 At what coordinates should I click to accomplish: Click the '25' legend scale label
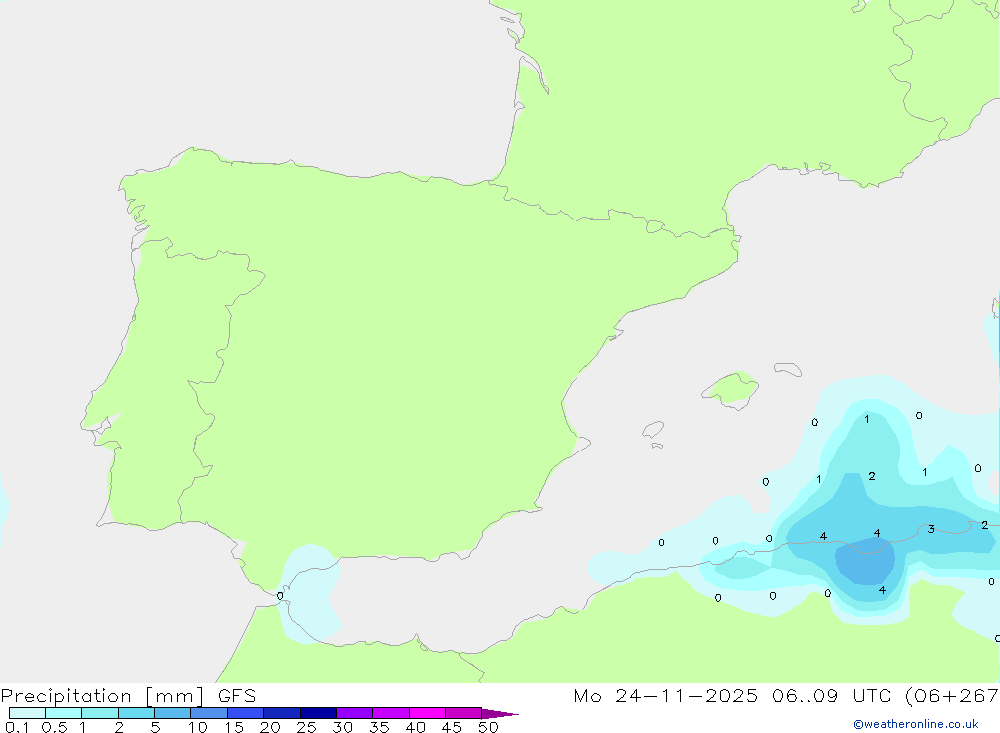pos(306,727)
